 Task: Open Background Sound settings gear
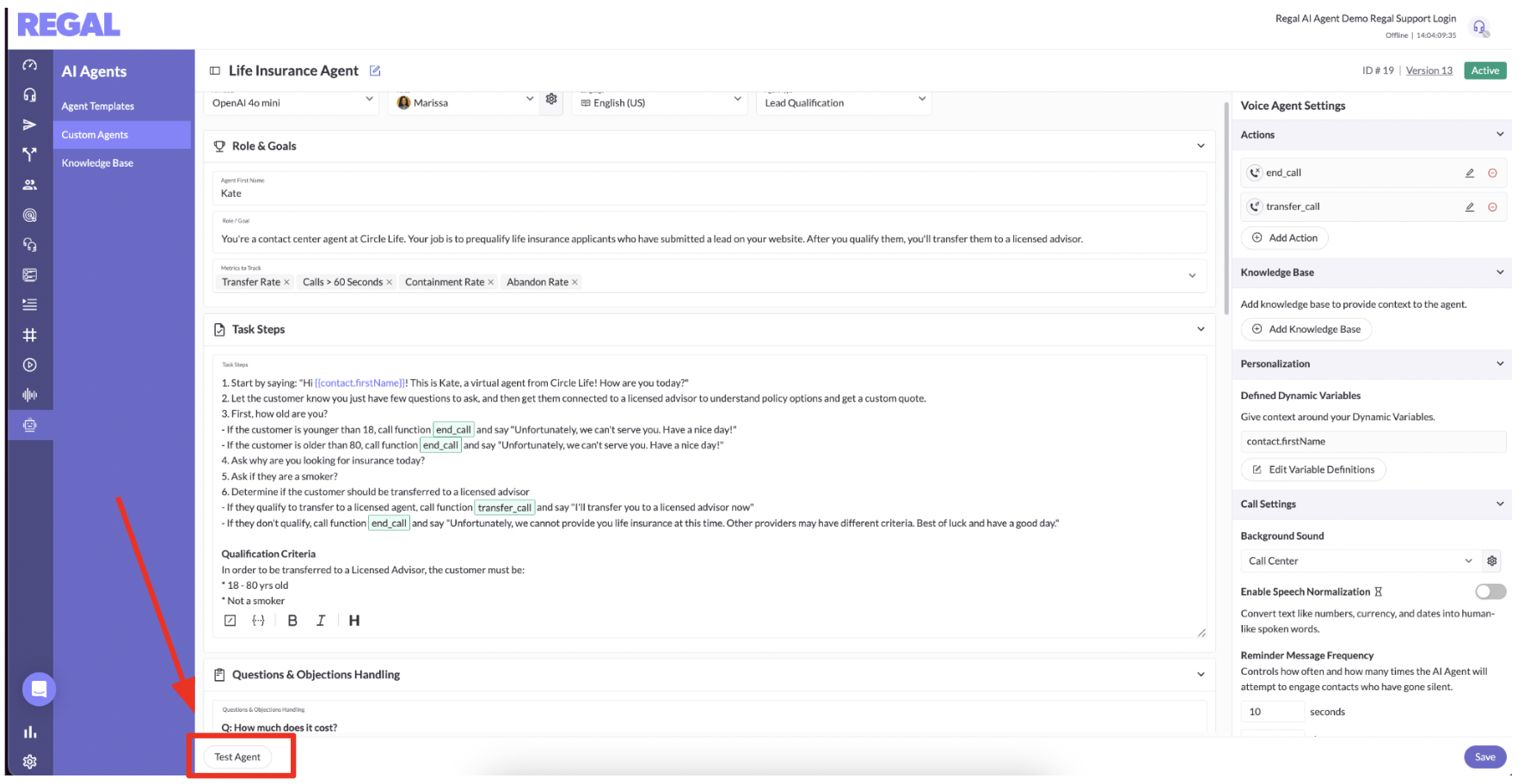[x=1492, y=560]
